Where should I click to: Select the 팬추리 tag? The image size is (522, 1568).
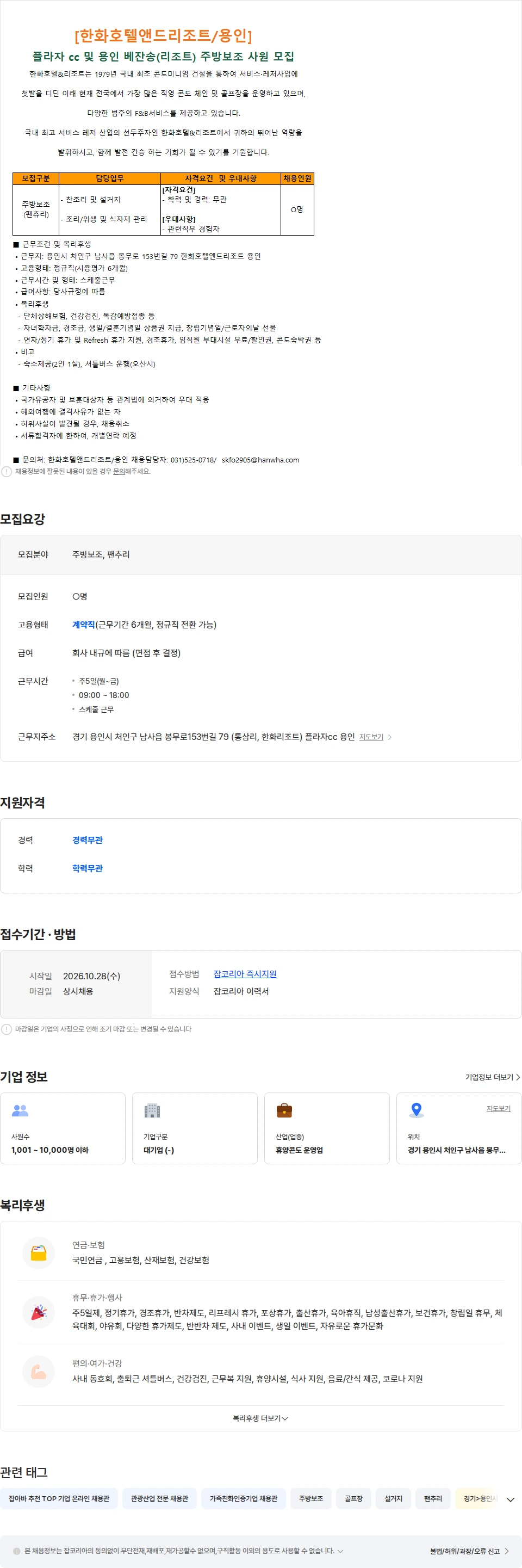coord(433,1498)
